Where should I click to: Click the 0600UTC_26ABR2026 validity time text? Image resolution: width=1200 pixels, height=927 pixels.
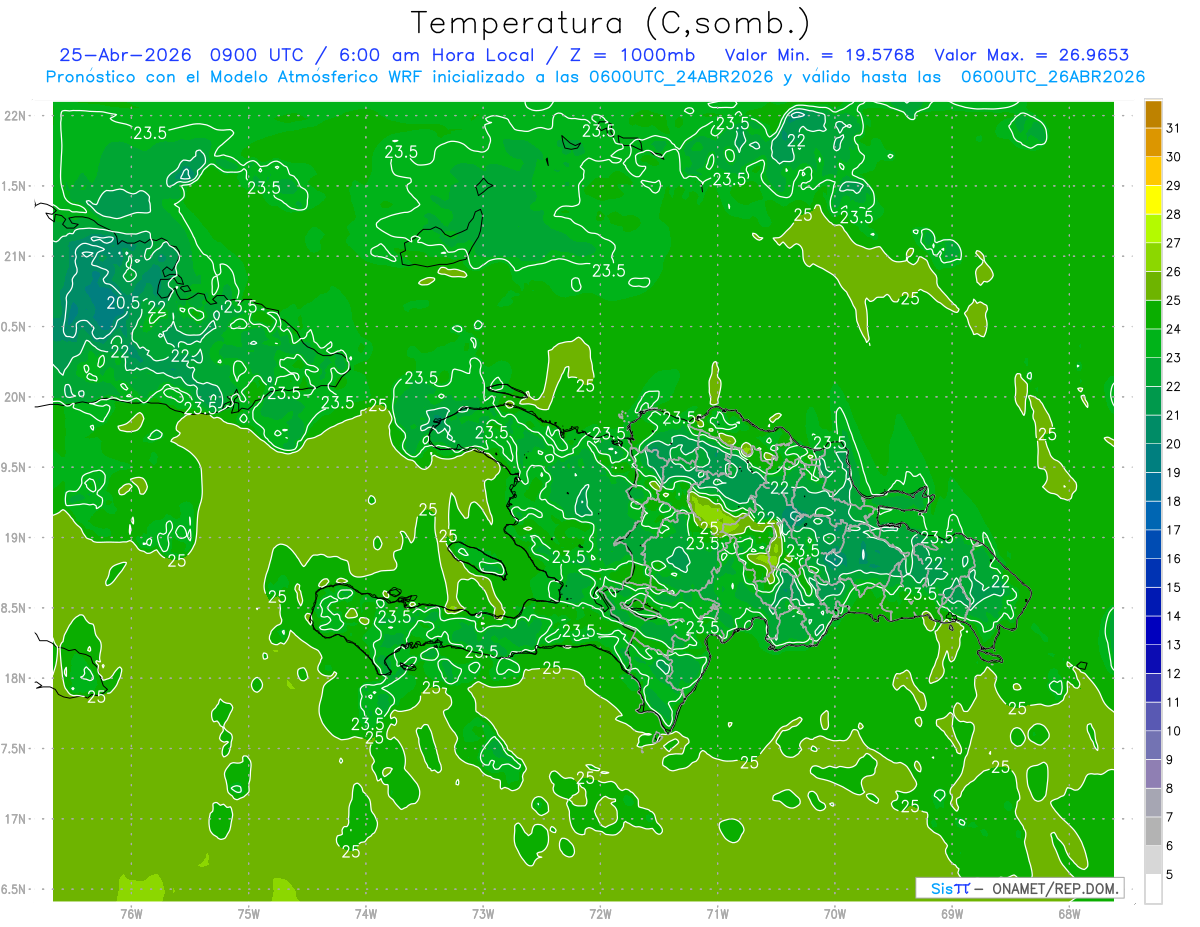[x=1053, y=77]
